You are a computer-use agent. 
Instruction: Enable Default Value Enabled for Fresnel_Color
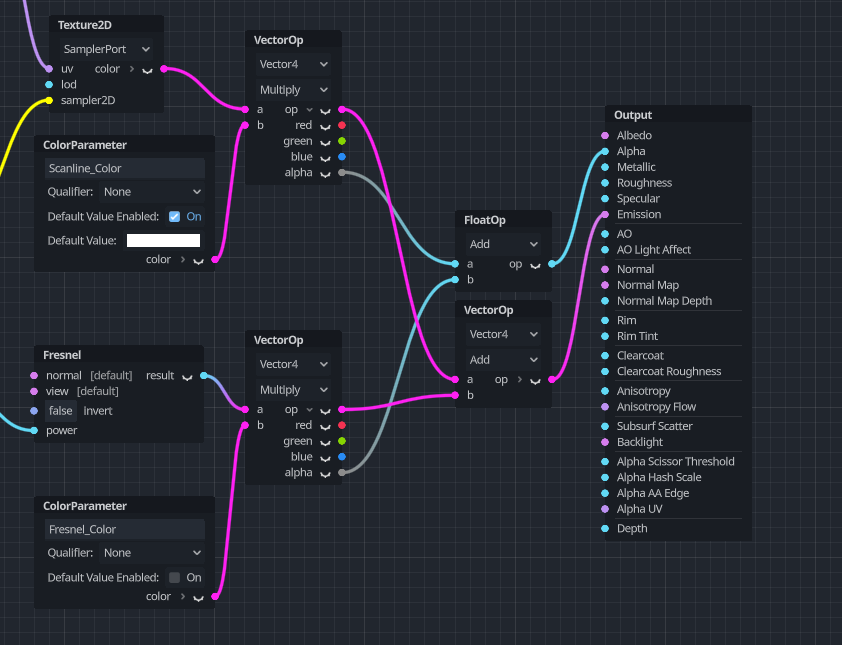coord(174,578)
